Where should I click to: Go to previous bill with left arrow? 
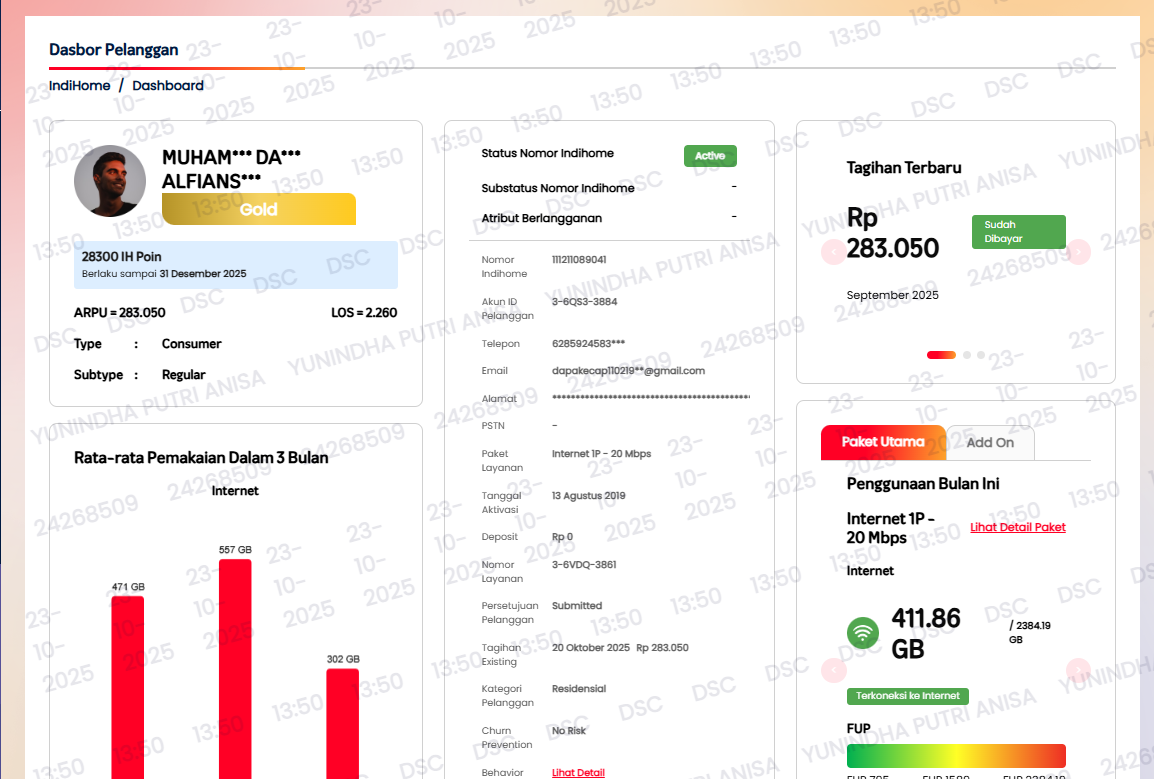833,252
